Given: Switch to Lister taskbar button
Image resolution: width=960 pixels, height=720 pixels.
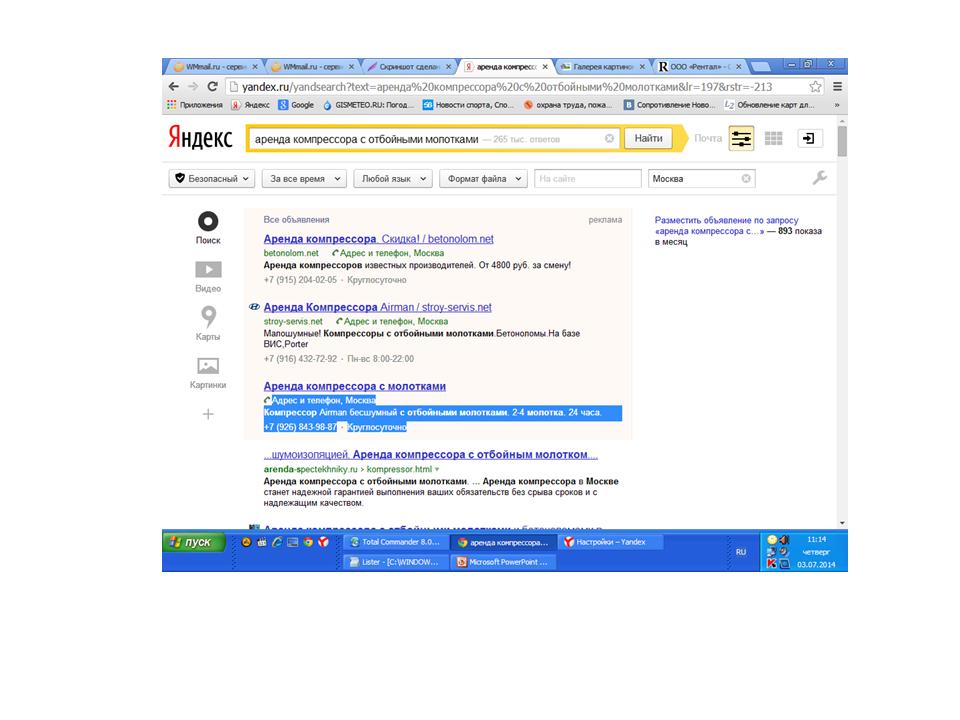Looking at the screenshot, I should (396, 562).
